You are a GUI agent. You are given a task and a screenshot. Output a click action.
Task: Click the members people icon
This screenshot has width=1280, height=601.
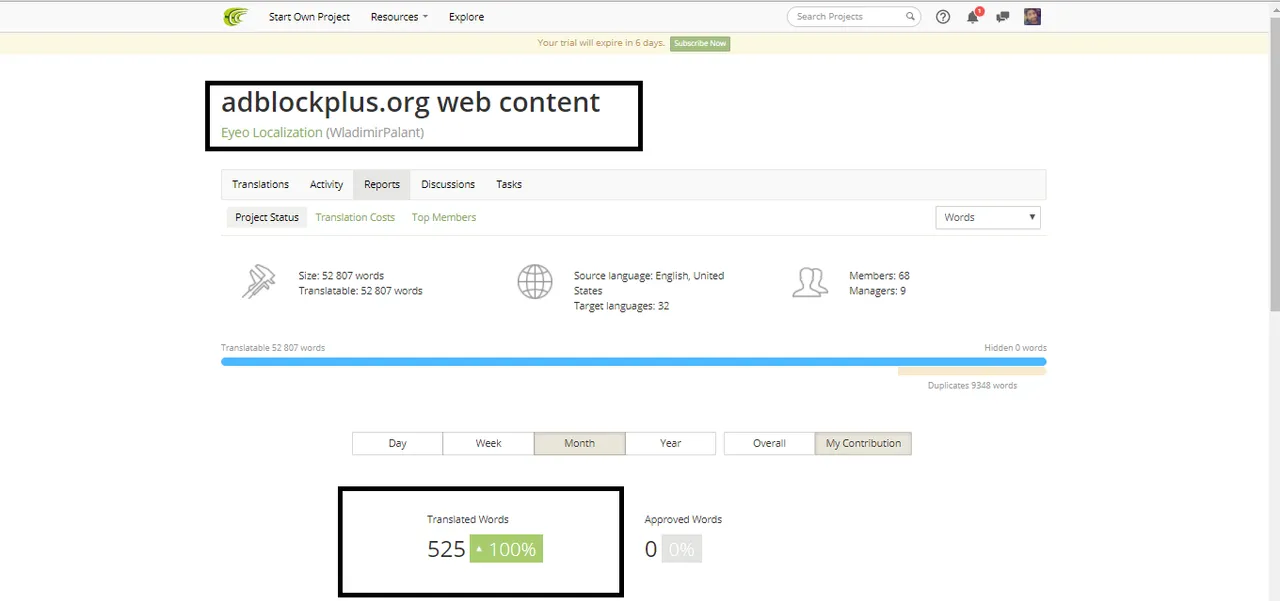810,282
